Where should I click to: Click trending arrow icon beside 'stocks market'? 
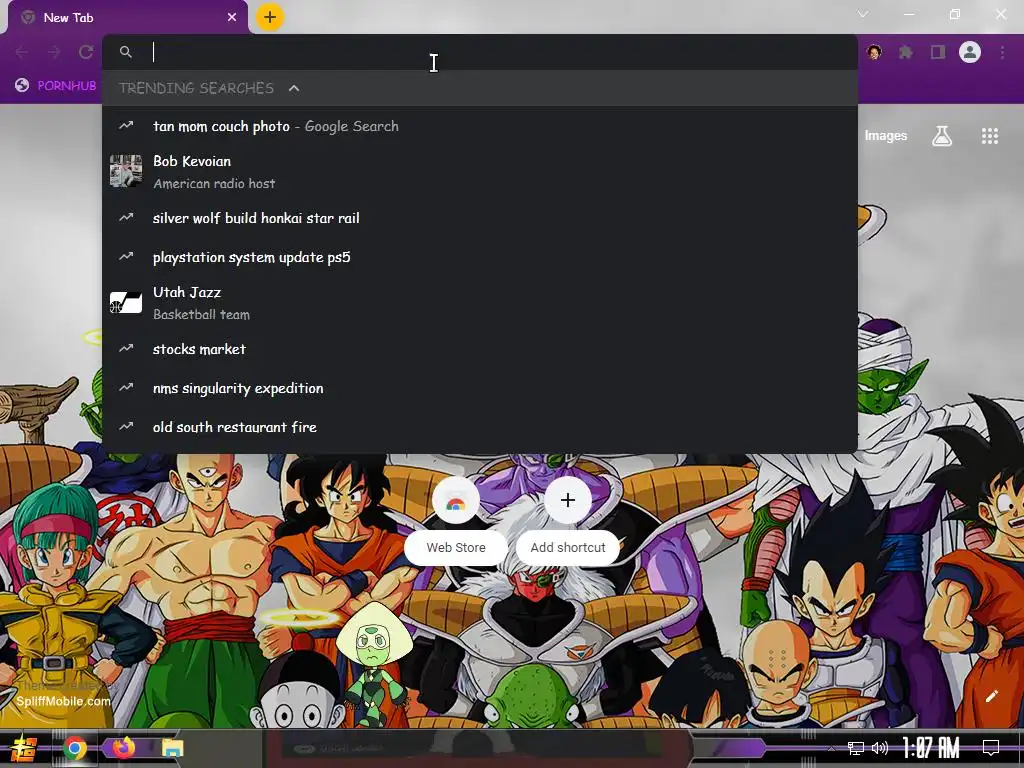126,349
